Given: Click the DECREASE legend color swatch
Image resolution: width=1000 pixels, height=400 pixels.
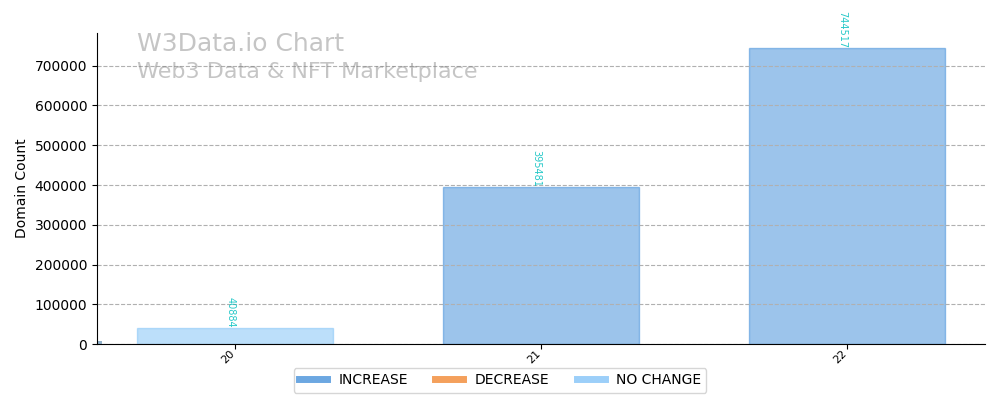Looking at the screenshot, I should (x=449, y=380).
